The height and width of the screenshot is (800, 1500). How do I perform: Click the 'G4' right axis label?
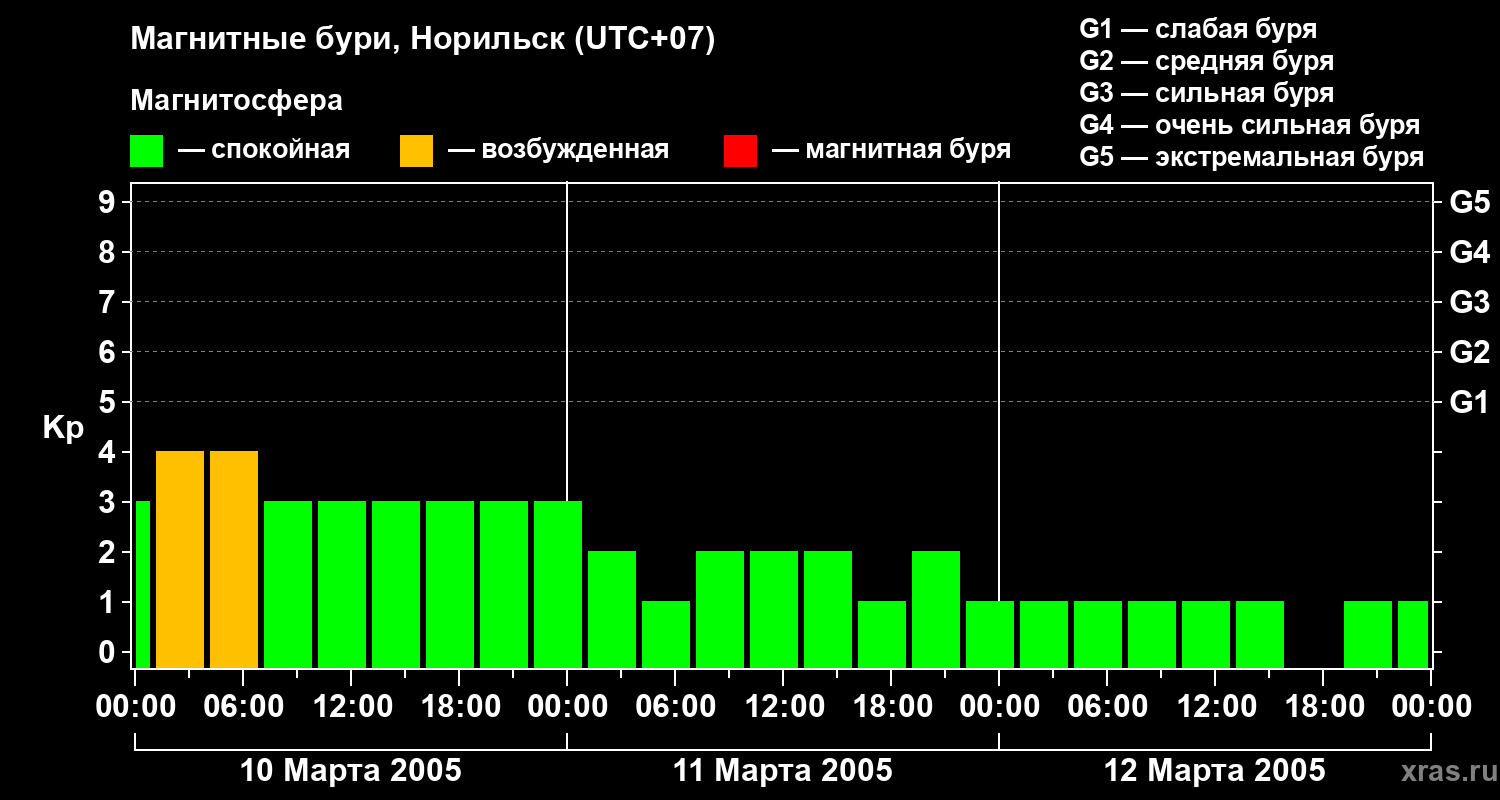click(x=1469, y=252)
